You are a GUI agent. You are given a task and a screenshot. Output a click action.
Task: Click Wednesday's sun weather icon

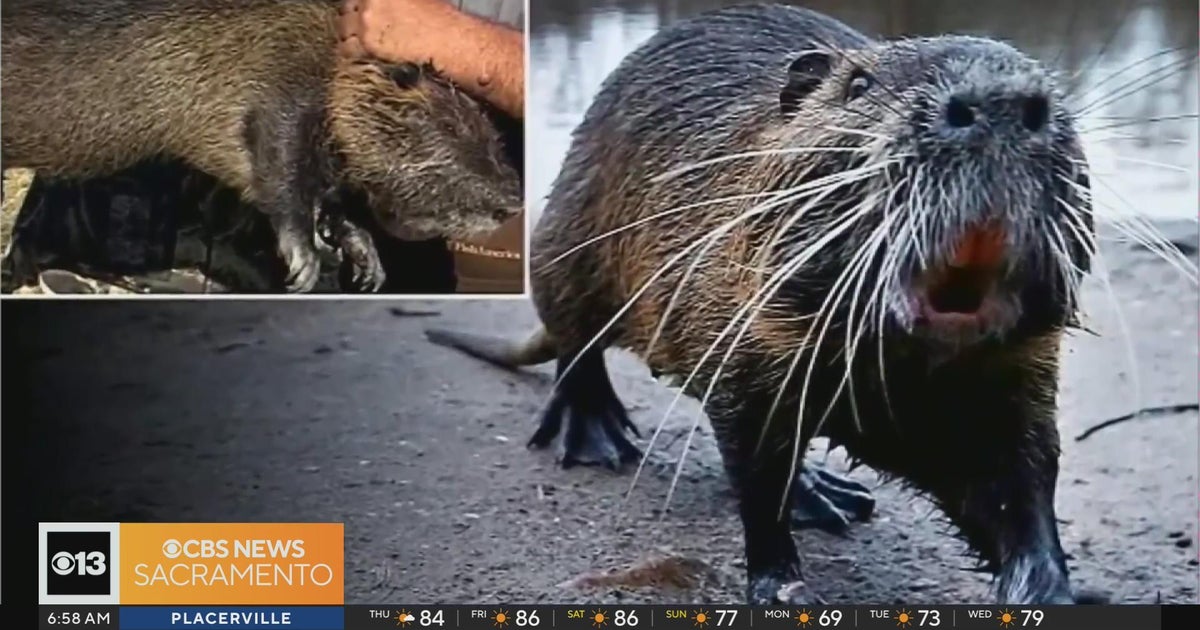[1006, 618]
